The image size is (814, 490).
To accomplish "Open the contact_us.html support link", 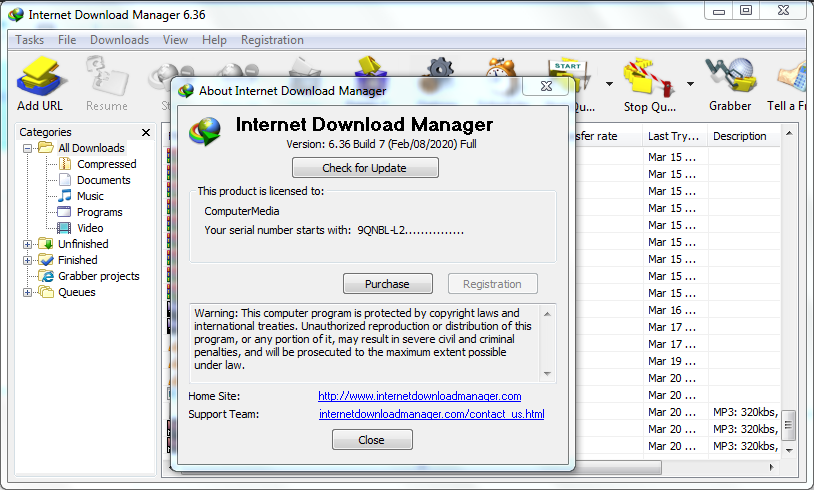I will coord(431,414).
